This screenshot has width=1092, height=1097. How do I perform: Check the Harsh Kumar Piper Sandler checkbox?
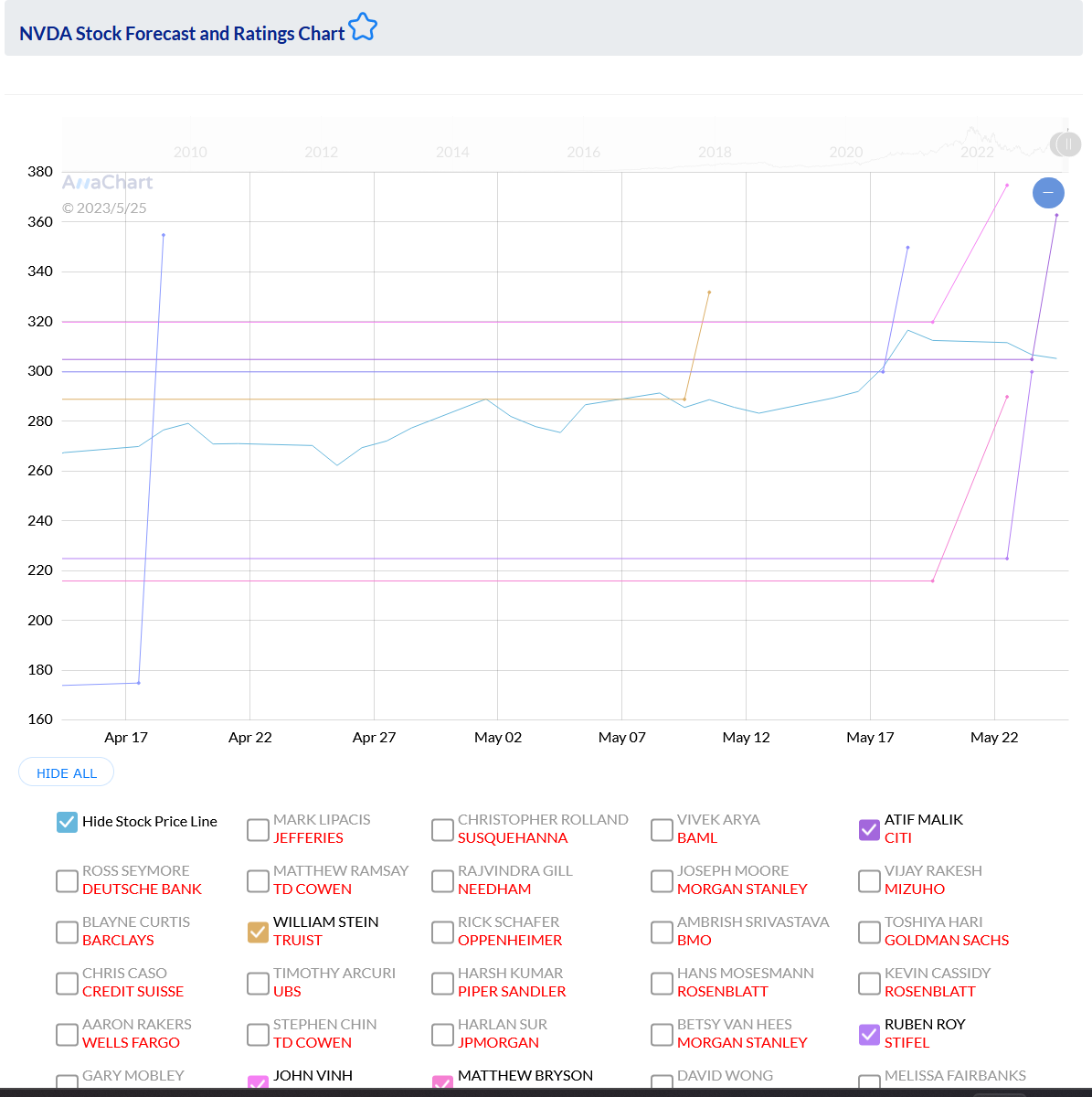point(442,983)
